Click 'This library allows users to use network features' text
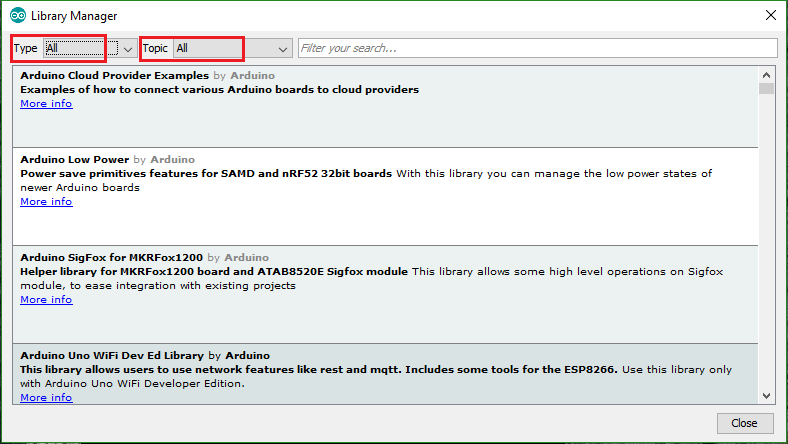 click(319, 370)
